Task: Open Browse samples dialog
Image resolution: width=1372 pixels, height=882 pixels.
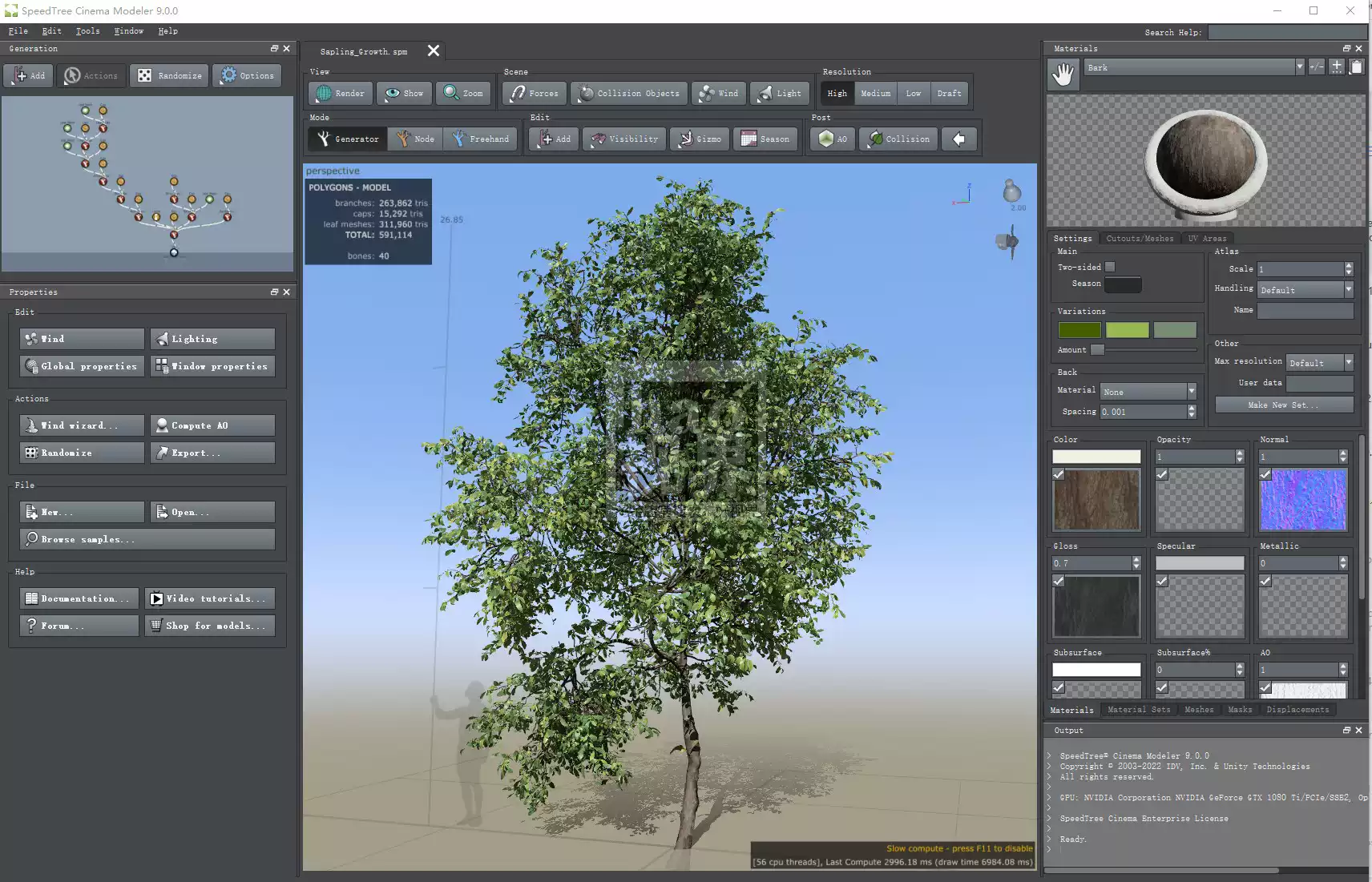Action: tap(147, 538)
